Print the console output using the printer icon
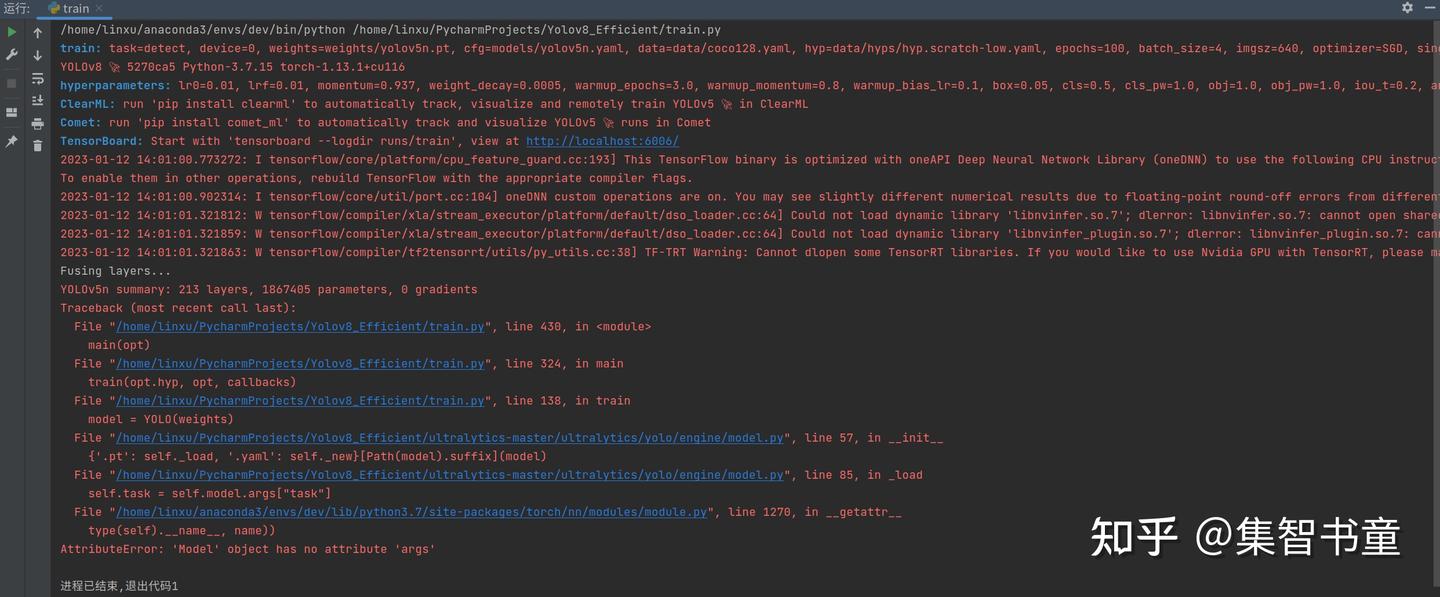The image size is (1440, 597). pos(38,124)
